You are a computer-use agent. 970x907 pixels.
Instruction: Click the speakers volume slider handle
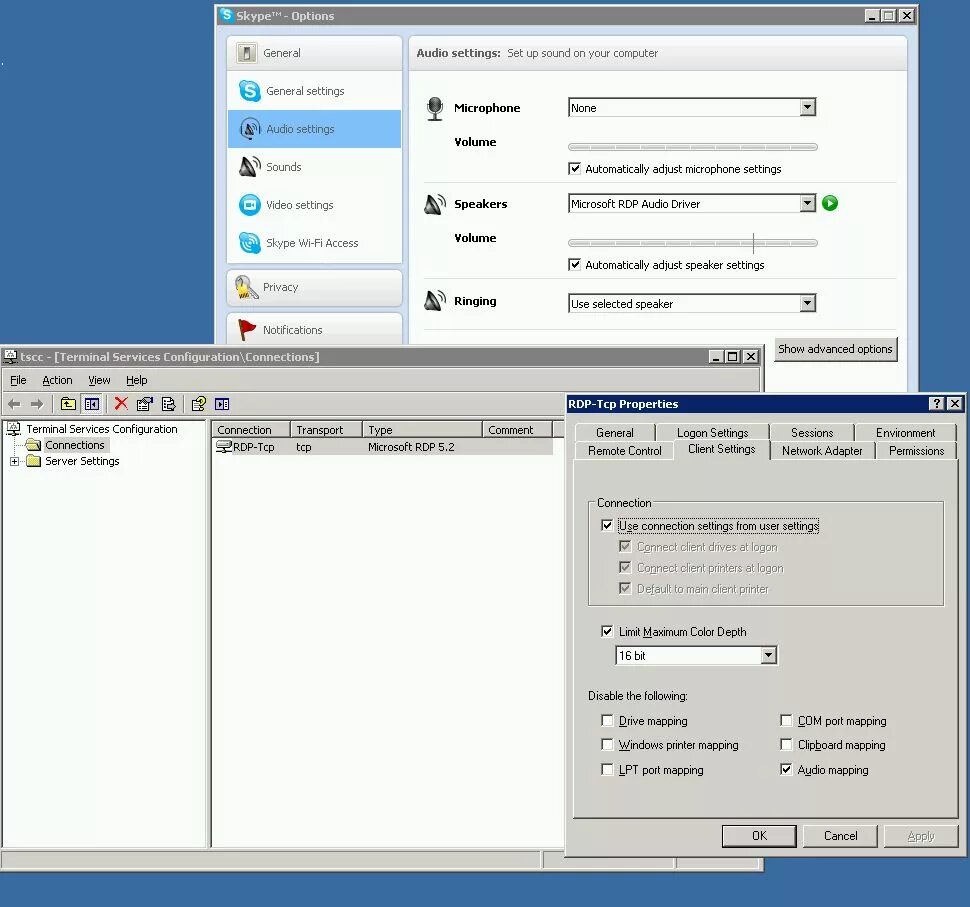click(753, 243)
